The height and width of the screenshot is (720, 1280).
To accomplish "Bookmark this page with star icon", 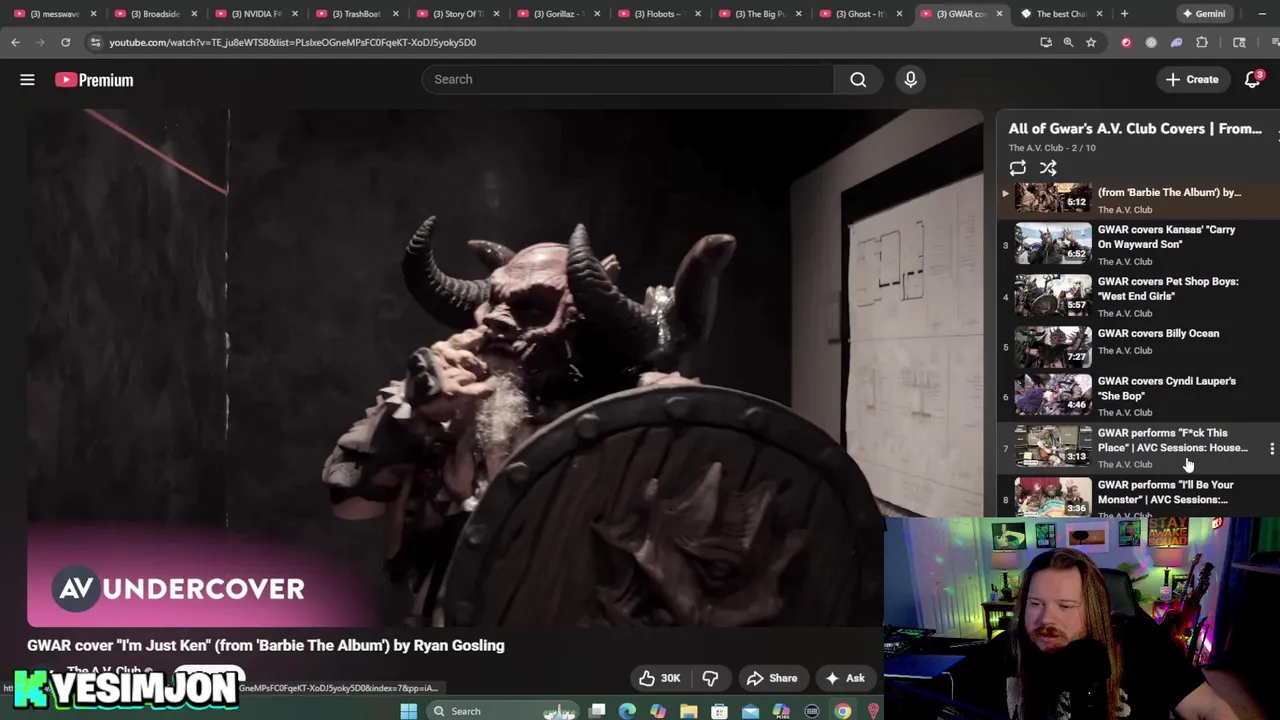I will (x=1091, y=42).
